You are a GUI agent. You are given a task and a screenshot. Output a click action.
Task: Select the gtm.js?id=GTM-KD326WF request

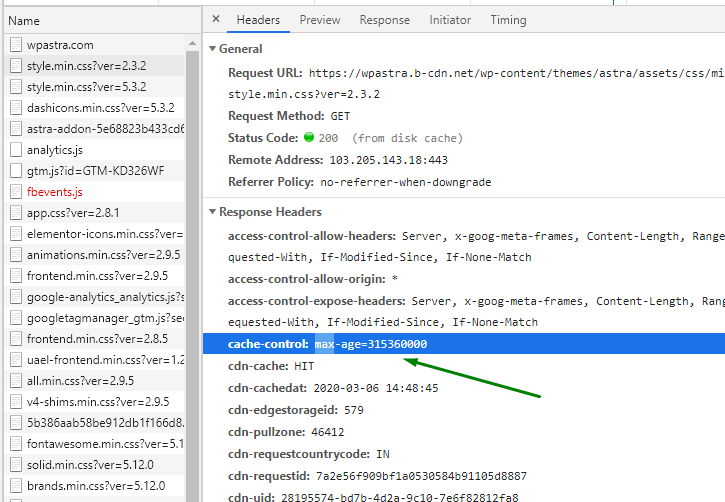tap(94, 171)
